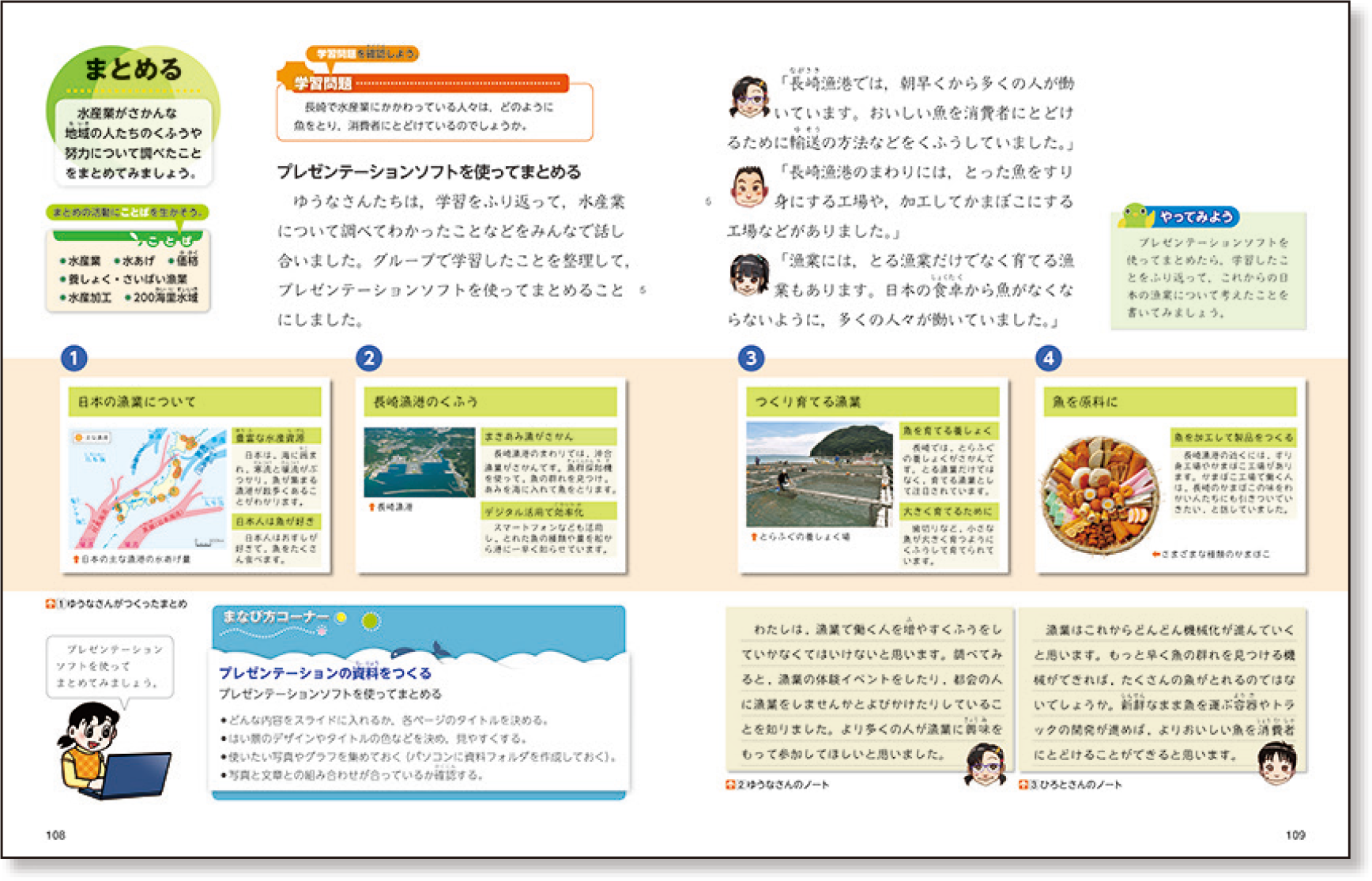The height and width of the screenshot is (881, 1372).
Task: Click the blue number 2 circle
Action: point(368,358)
